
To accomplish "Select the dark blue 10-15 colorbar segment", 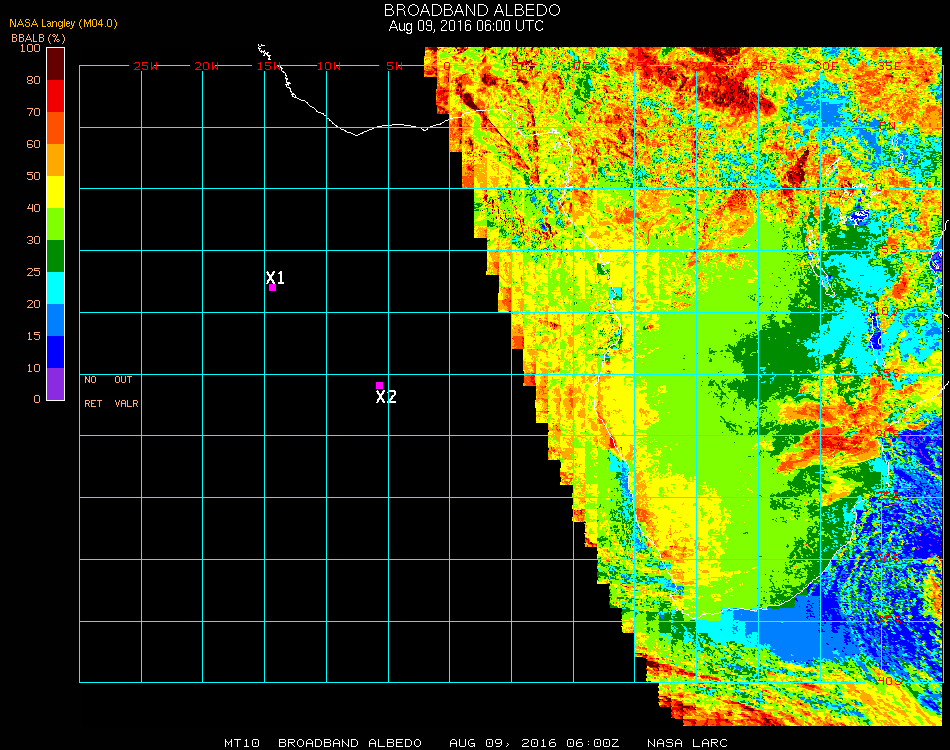I will (x=56, y=352).
